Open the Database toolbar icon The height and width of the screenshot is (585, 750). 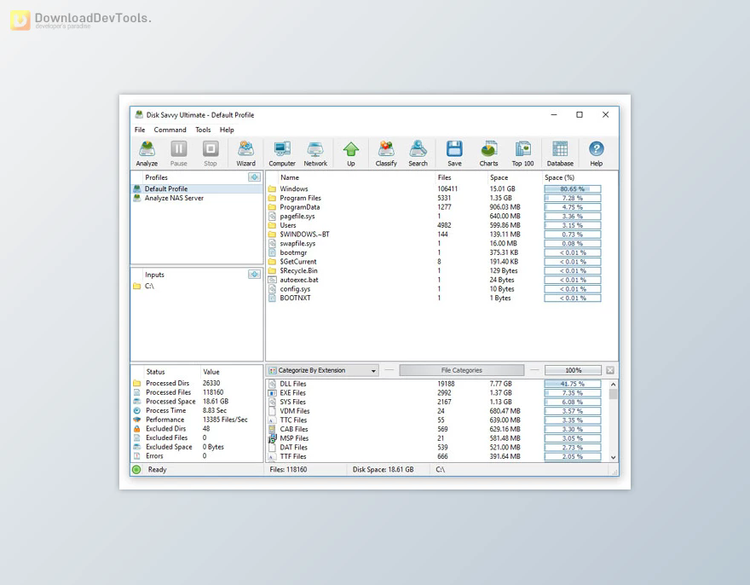560,153
